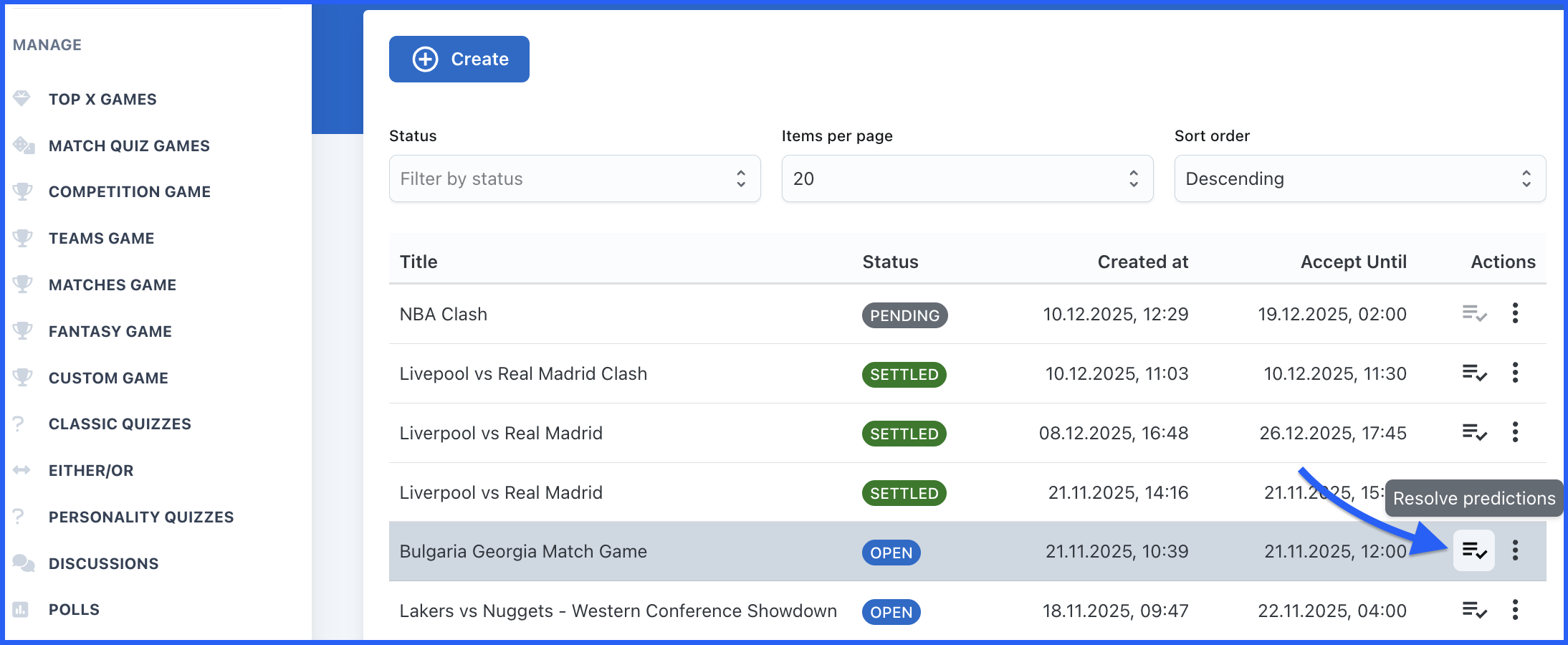Resolve predictions for Lakers vs Nuggets game

1474,611
